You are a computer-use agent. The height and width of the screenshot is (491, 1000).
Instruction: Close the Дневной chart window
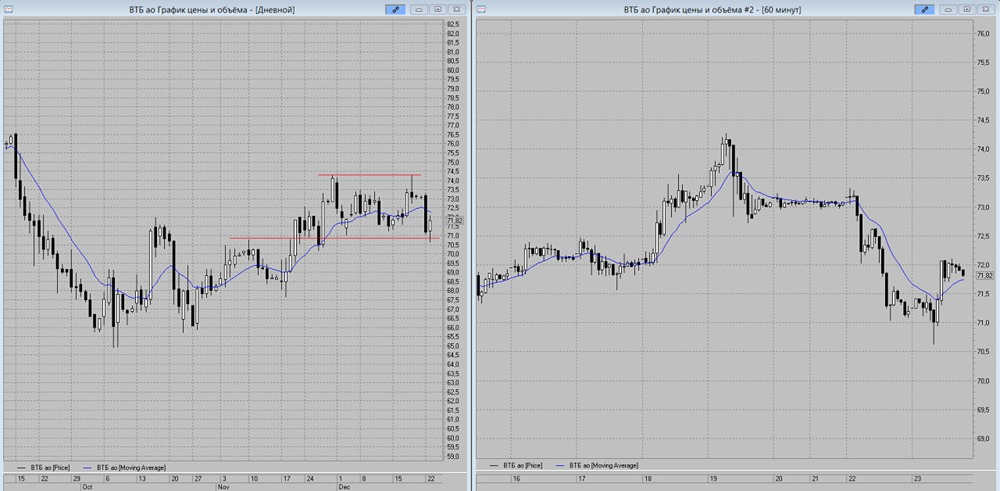[457, 8]
